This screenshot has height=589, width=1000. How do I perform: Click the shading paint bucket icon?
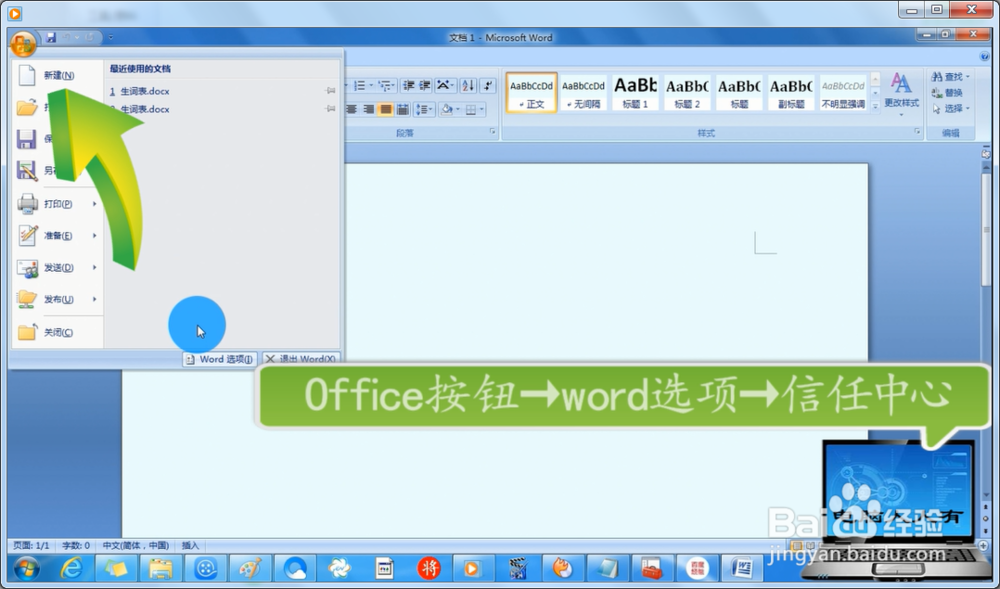pyautogui.click(x=446, y=110)
